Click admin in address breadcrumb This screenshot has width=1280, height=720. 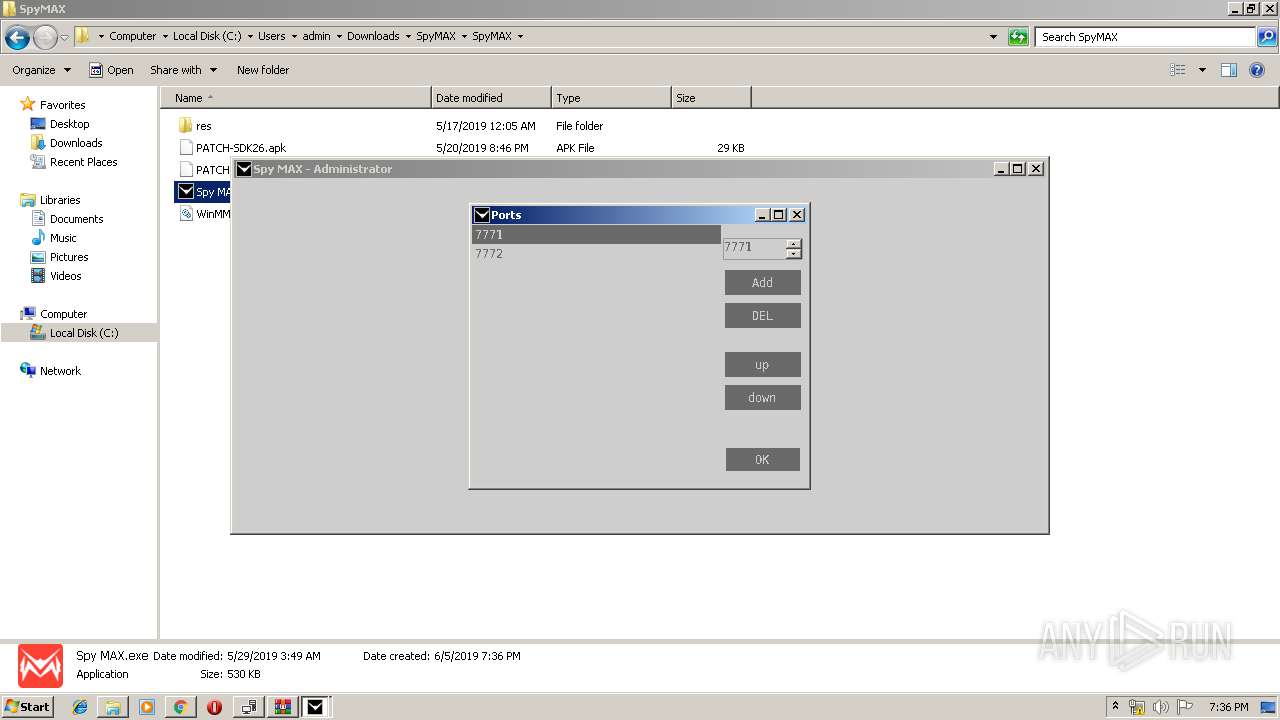point(316,36)
